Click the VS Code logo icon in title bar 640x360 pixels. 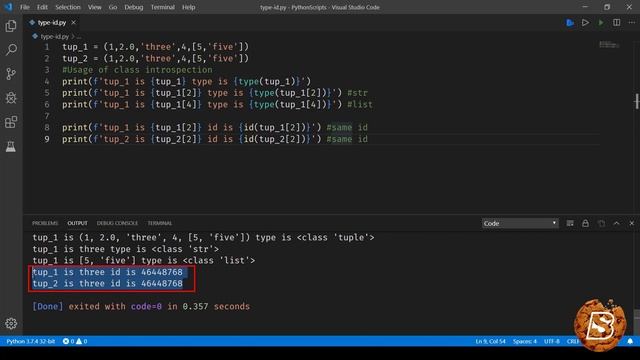8,7
